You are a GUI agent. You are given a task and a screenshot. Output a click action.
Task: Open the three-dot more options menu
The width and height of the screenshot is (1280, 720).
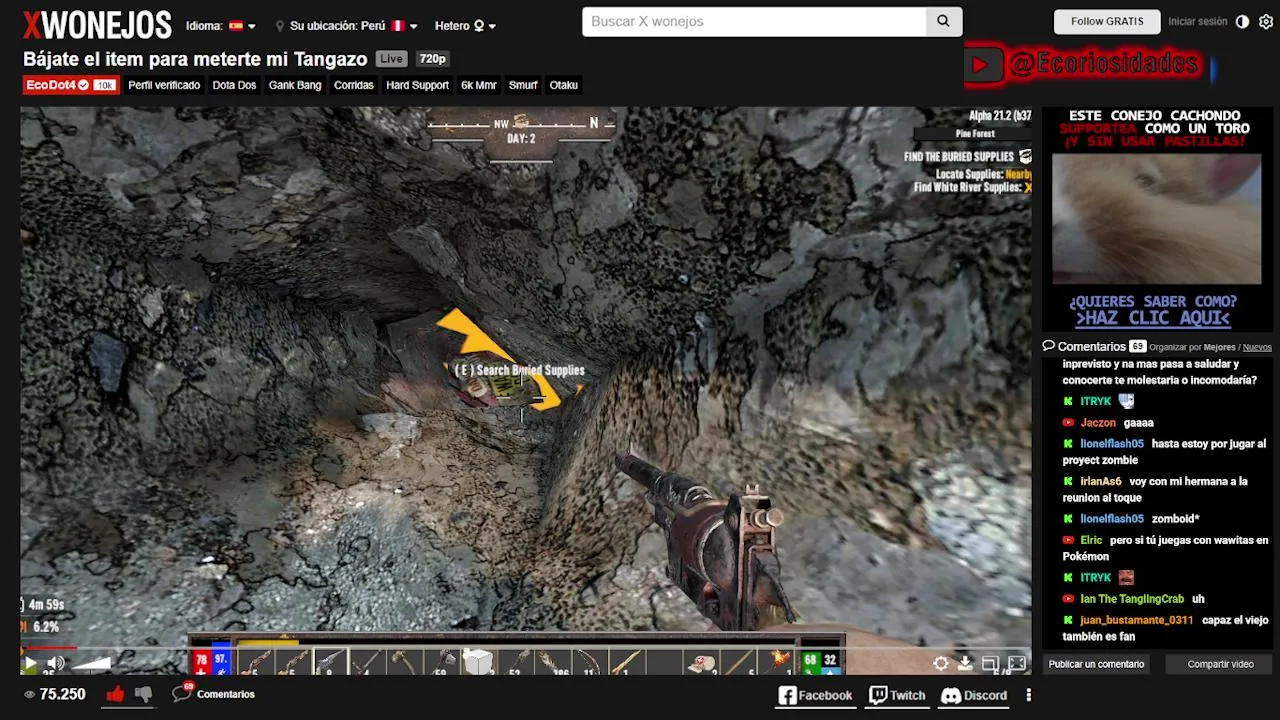(x=1028, y=695)
